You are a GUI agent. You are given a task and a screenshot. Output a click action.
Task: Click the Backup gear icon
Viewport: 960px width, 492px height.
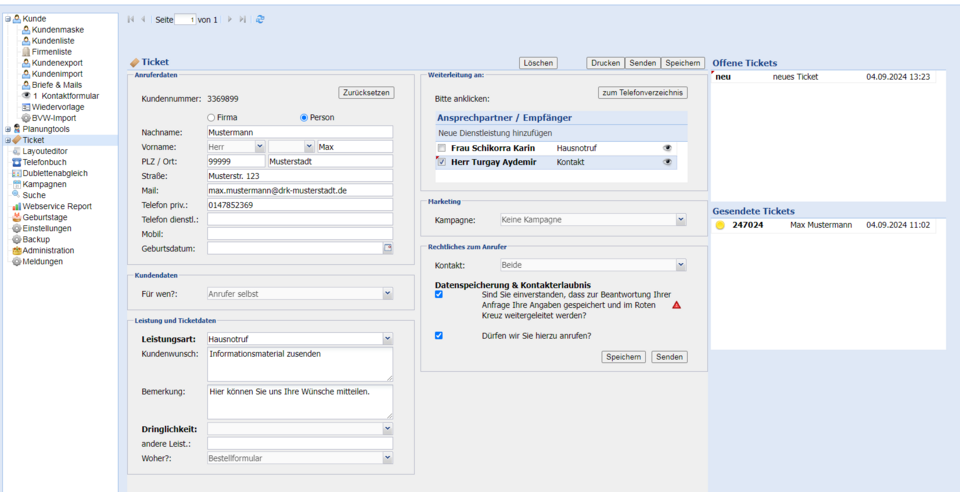[17, 239]
